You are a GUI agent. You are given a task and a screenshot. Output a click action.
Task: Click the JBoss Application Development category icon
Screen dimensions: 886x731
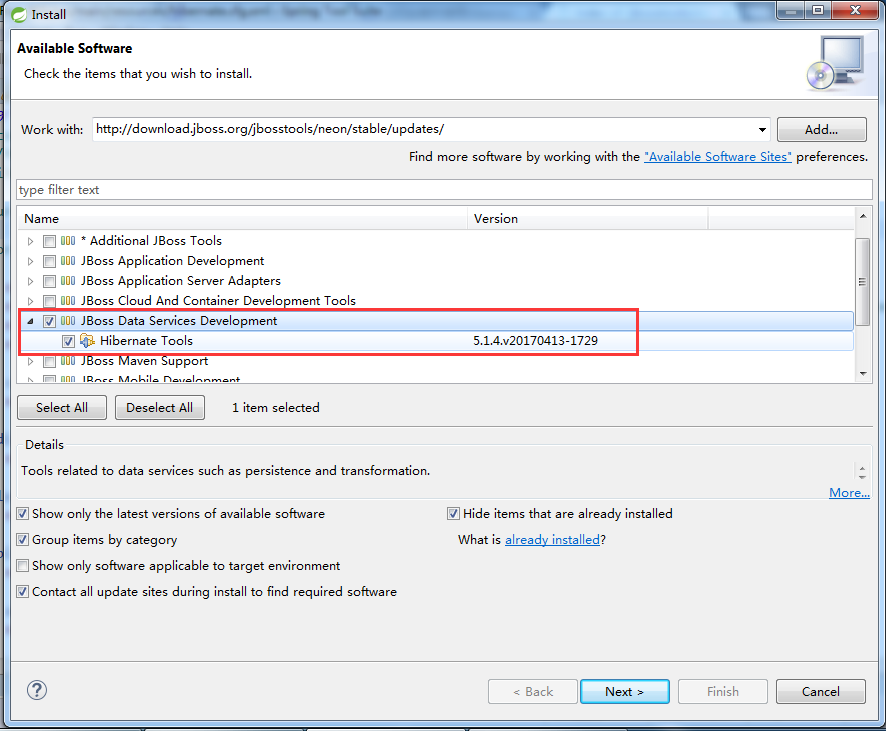[x=66, y=260]
